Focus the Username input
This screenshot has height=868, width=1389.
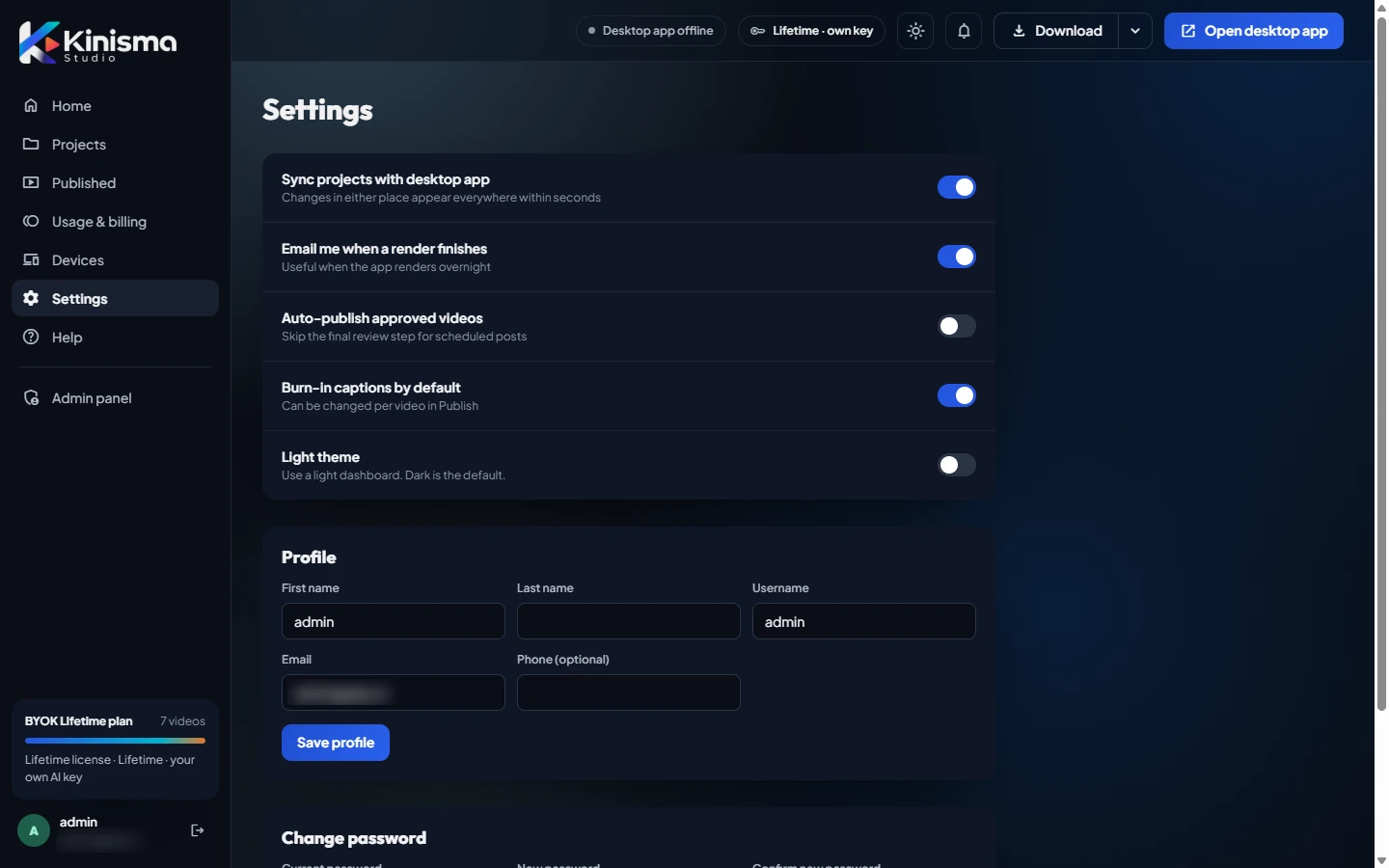click(x=864, y=621)
